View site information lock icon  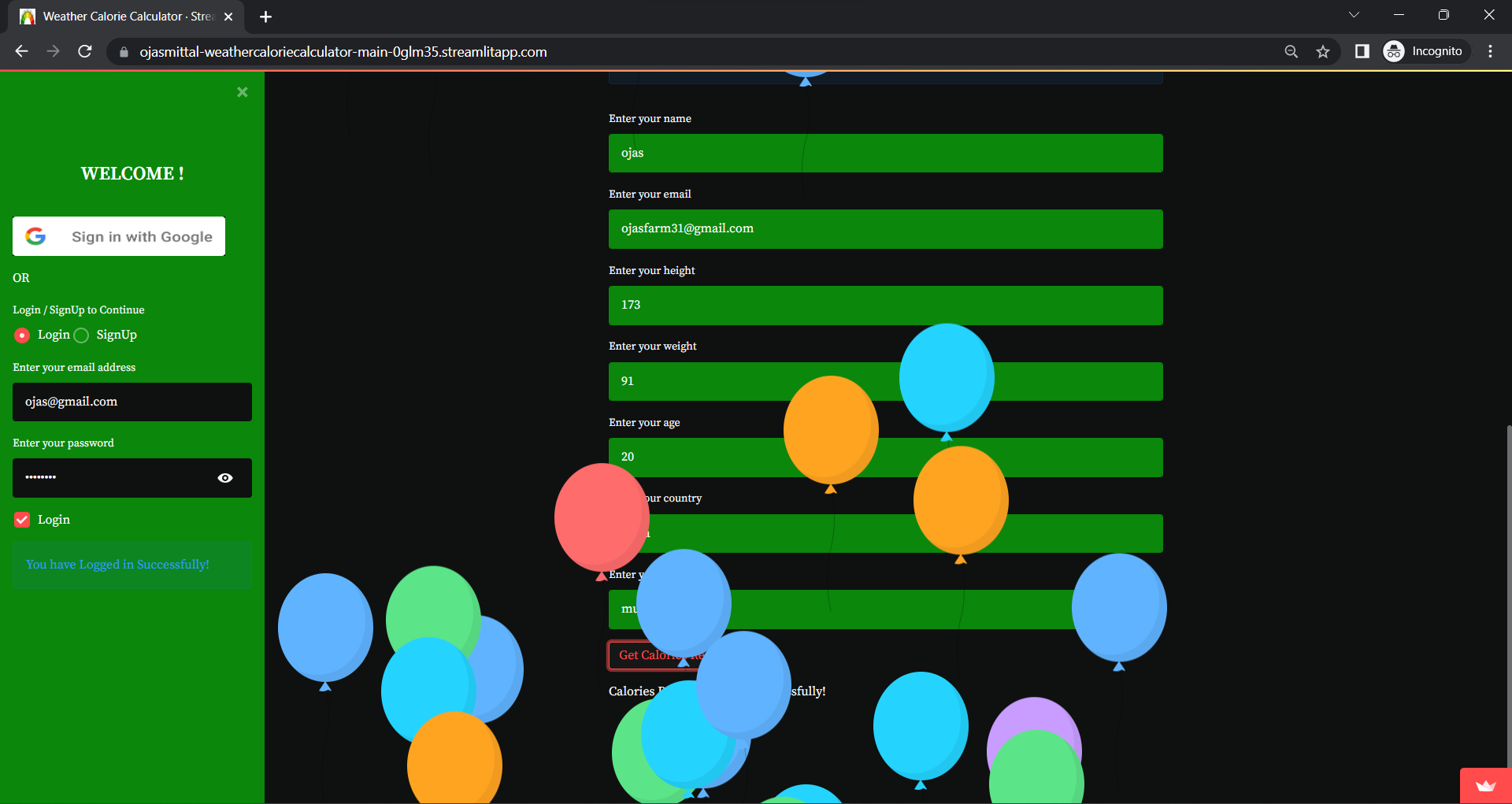[x=124, y=52]
